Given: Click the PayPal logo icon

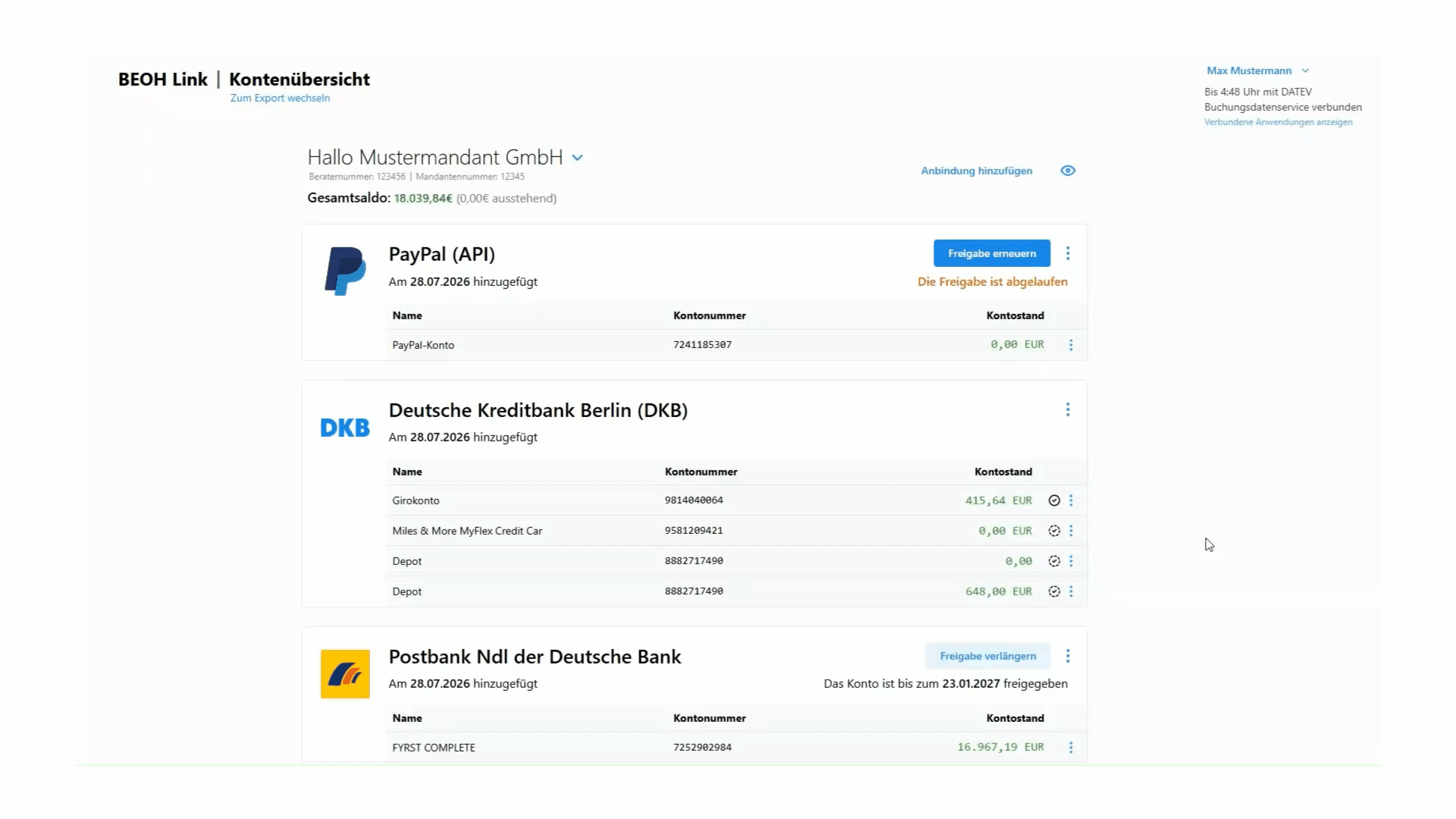Looking at the screenshot, I should (345, 271).
